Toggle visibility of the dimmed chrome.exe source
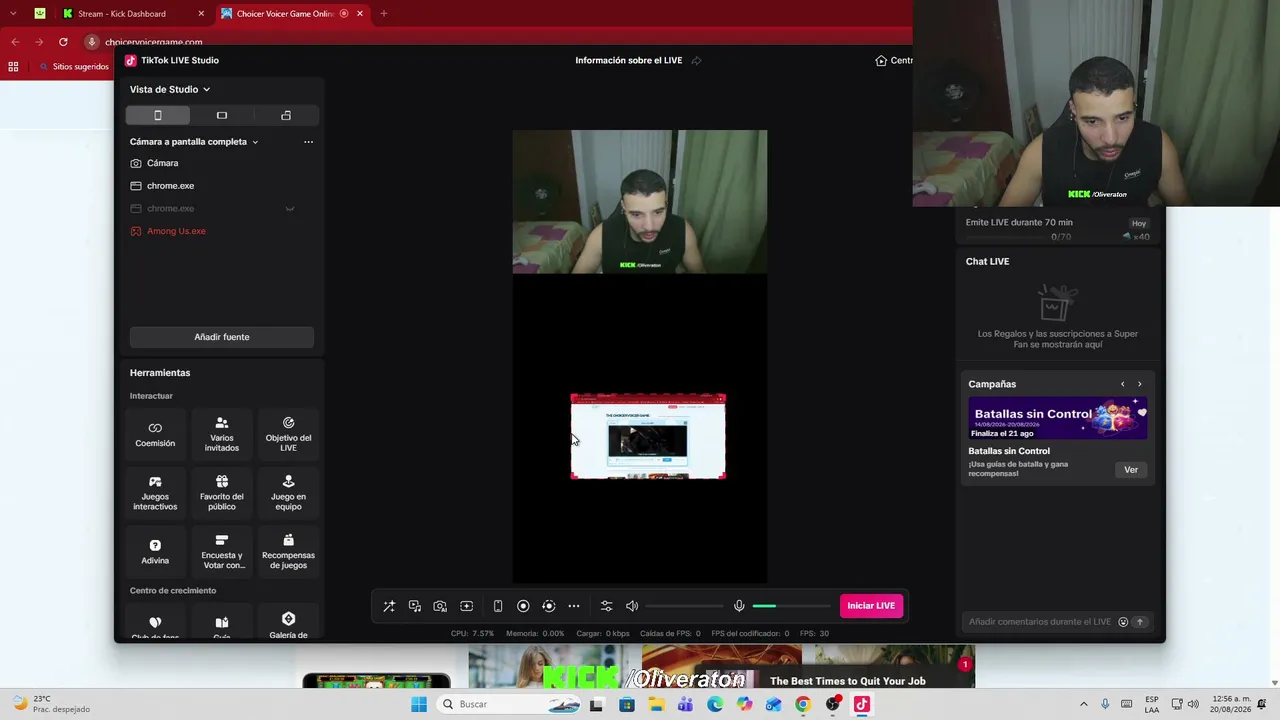 [290, 209]
